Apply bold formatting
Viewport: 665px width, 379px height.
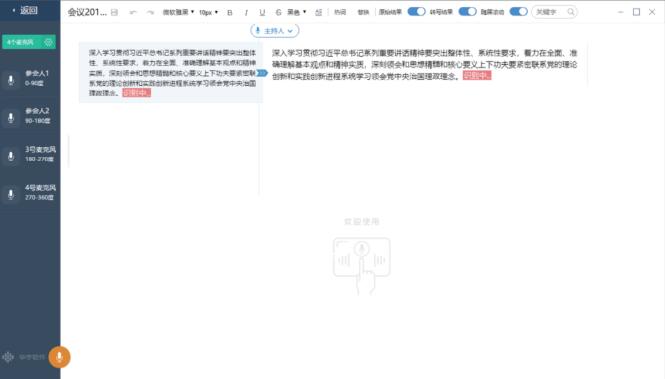coord(230,12)
